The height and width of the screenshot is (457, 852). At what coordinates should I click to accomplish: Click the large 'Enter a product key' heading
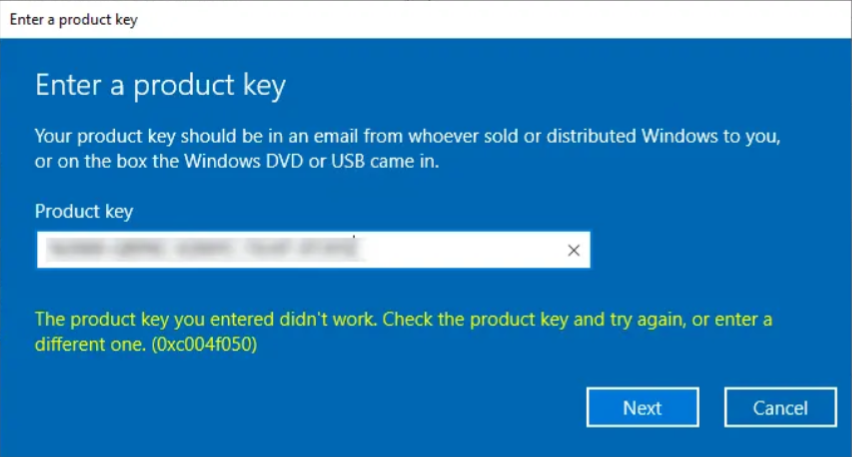pyautogui.click(x=160, y=86)
